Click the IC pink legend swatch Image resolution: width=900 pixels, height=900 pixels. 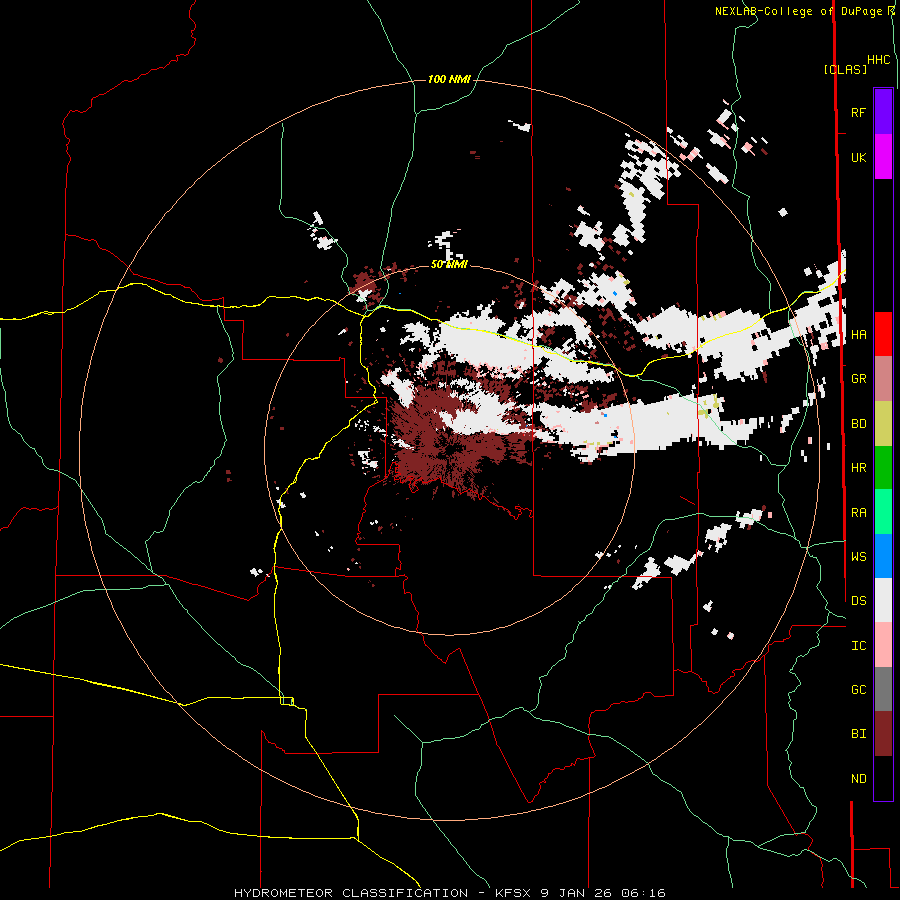coord(883,645)
